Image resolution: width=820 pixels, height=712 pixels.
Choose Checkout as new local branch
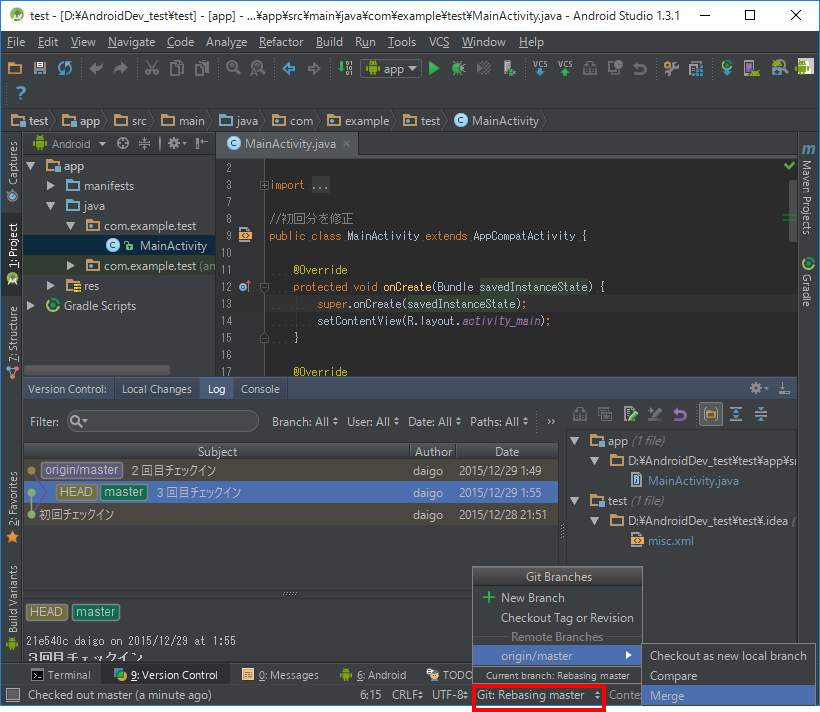click(727, 656)
